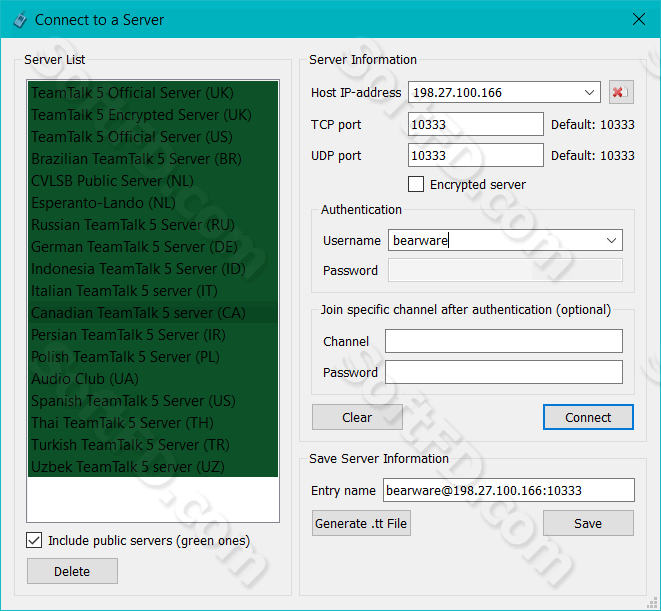Select TeamTalk 5 Encrypted Server (UK)
The image size is (661, 611).
coord(153,115)
